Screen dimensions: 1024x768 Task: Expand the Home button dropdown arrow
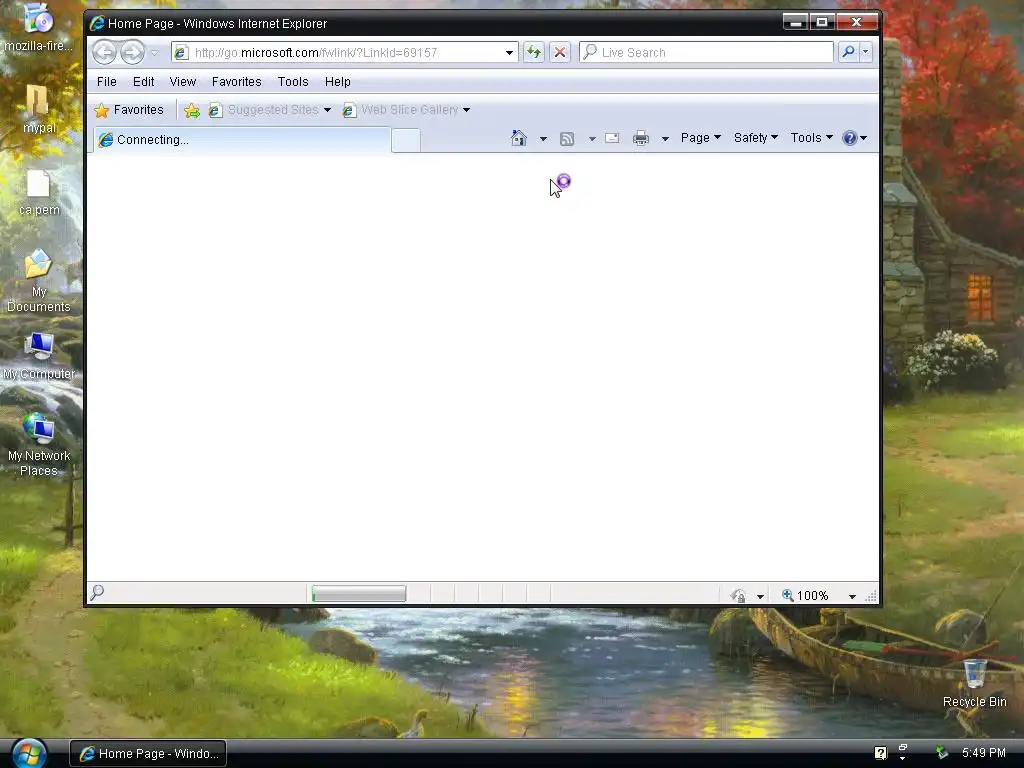[543, 138]
